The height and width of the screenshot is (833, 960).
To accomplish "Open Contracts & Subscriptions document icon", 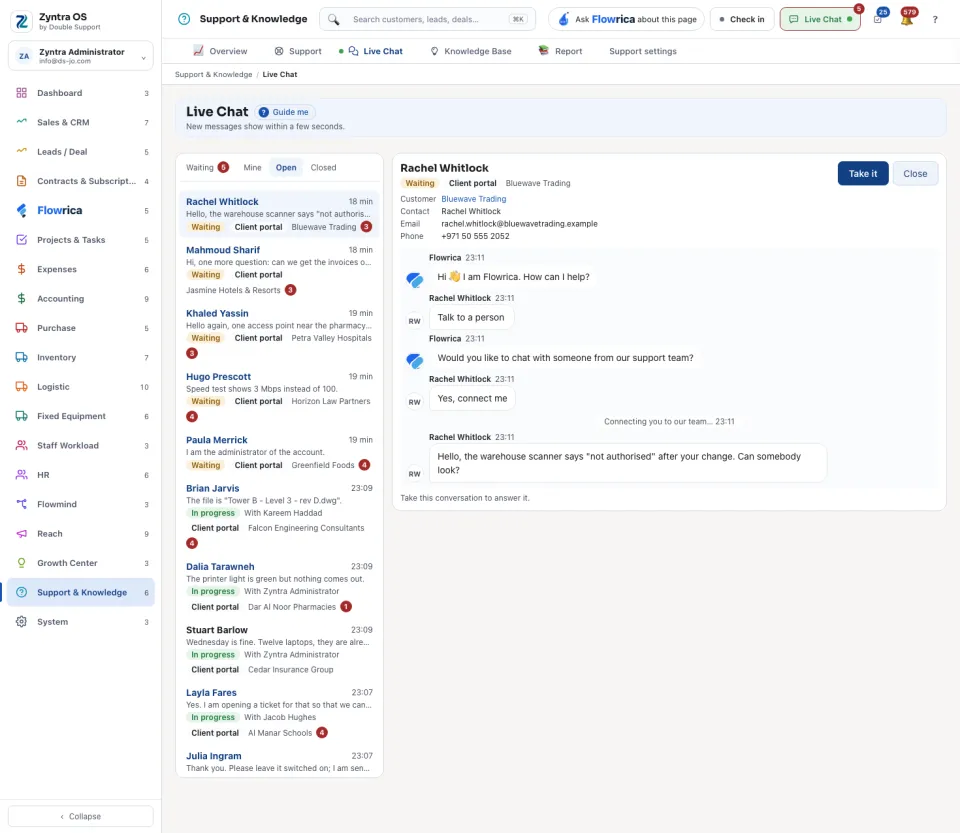I will 21,181.
